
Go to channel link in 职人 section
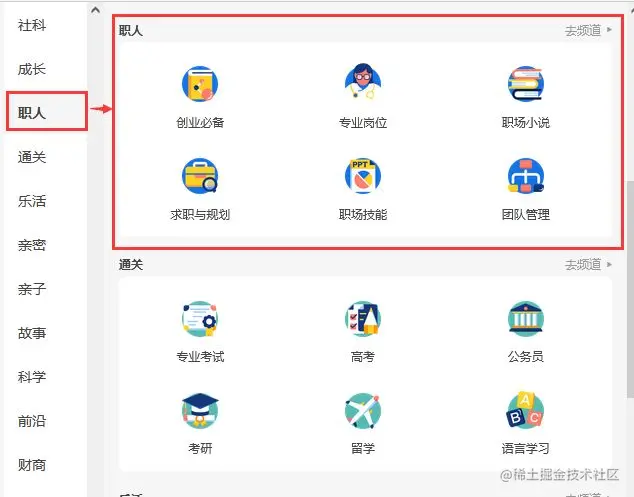588,30
